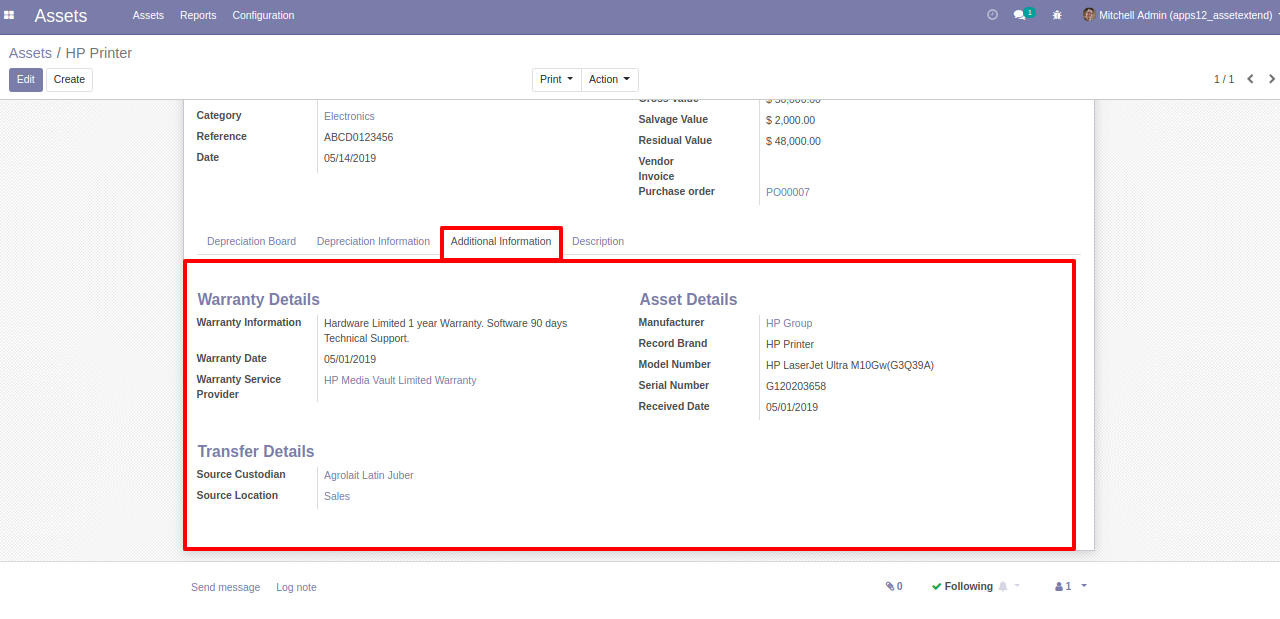The width and height of the screenshot is (1280, 619).
Task: Click Send message
Action: point(225,587)
